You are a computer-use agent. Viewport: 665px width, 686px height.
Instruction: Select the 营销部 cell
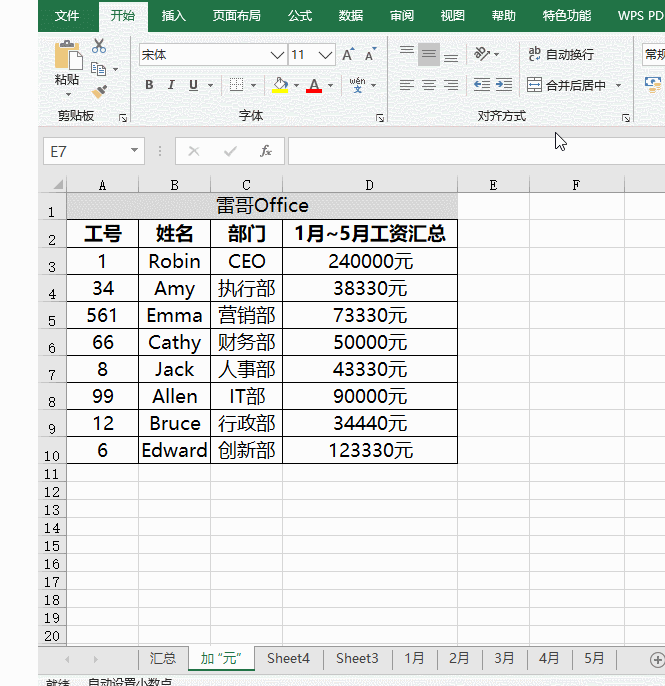(x=247, y=315)
